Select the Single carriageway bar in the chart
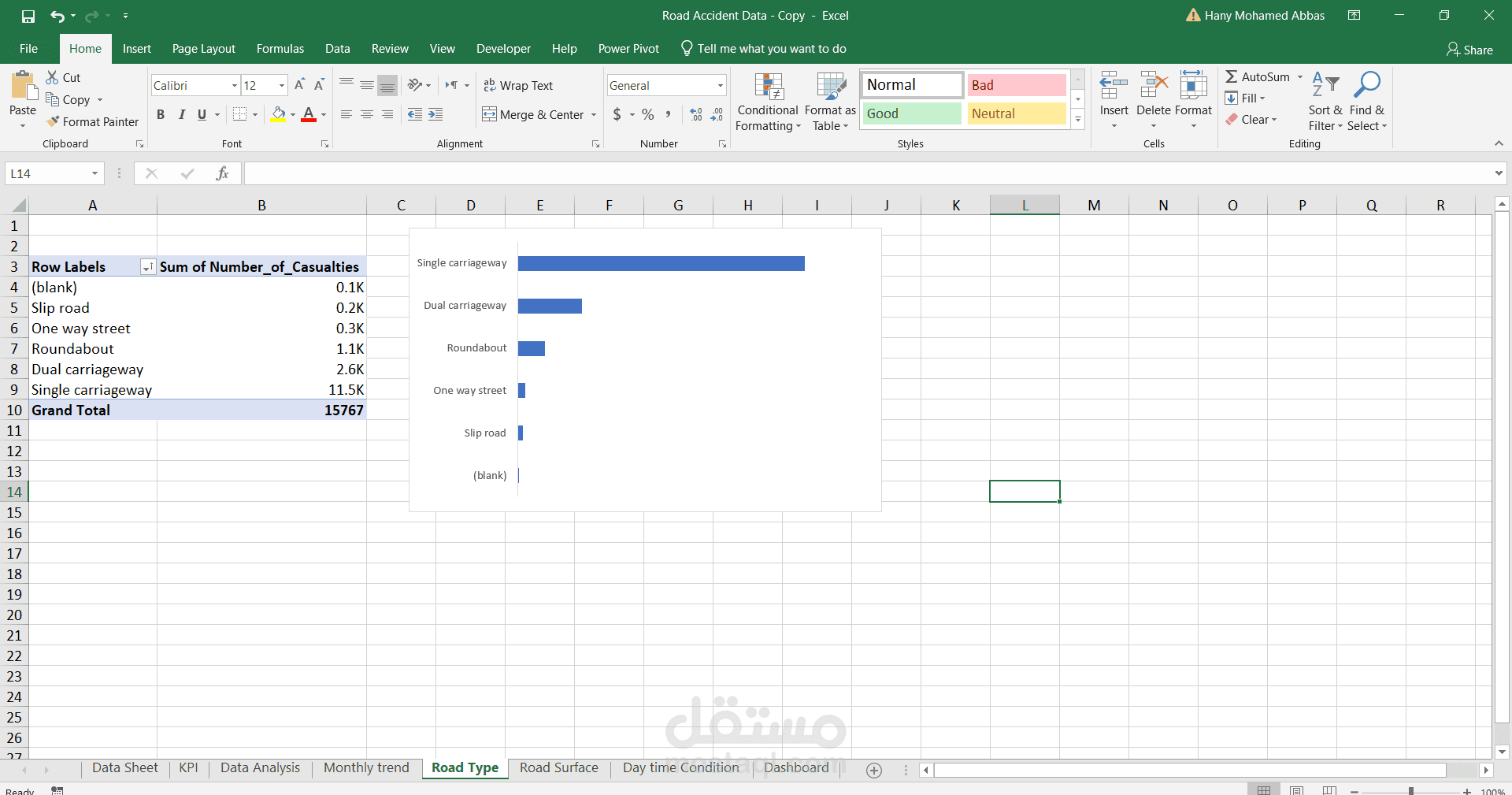1512x795 pixels. point(661,264)
